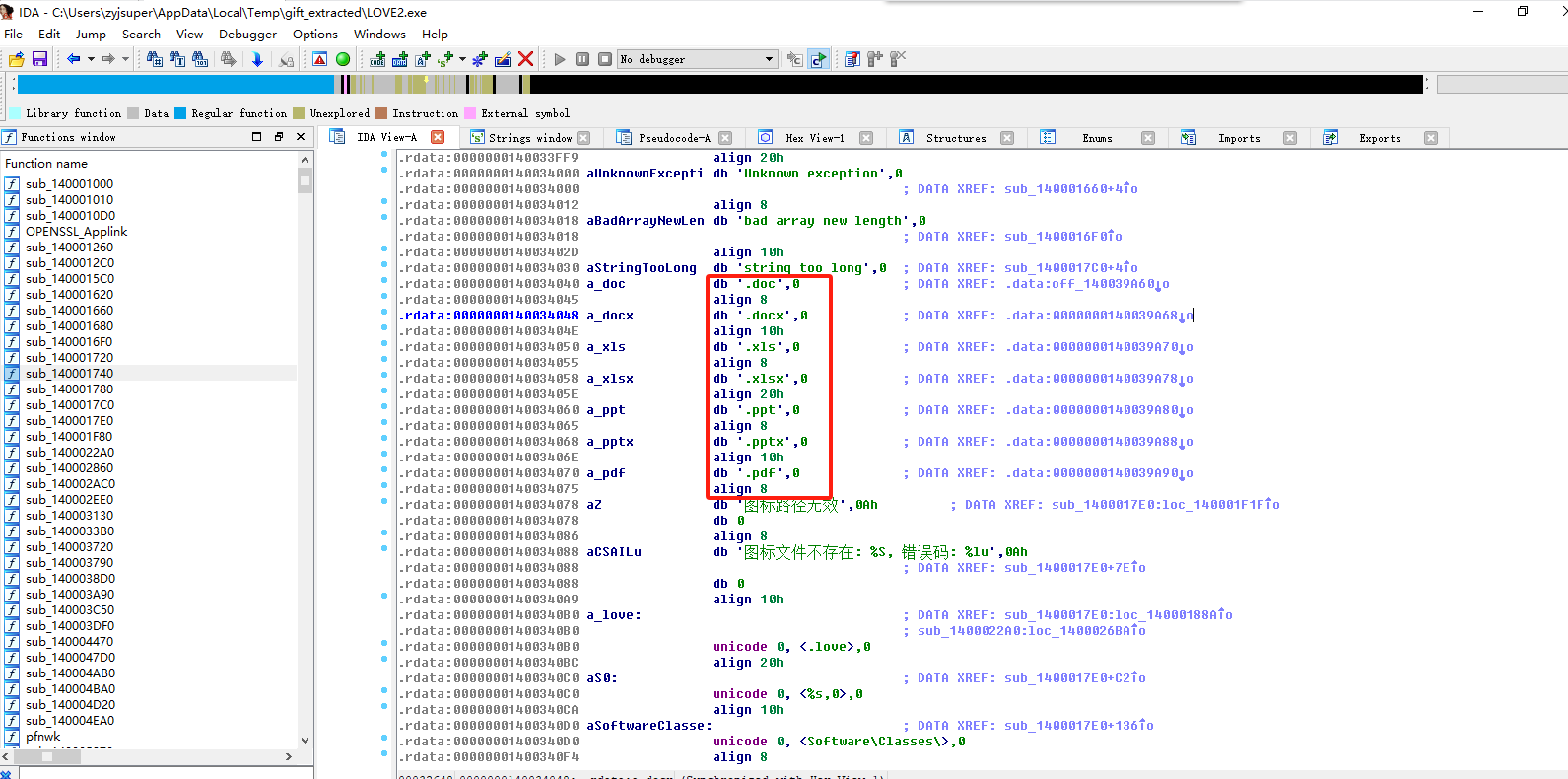Click the blue asterisk array icon
This screenshot has width=1568, height=779.
[480, 59]
